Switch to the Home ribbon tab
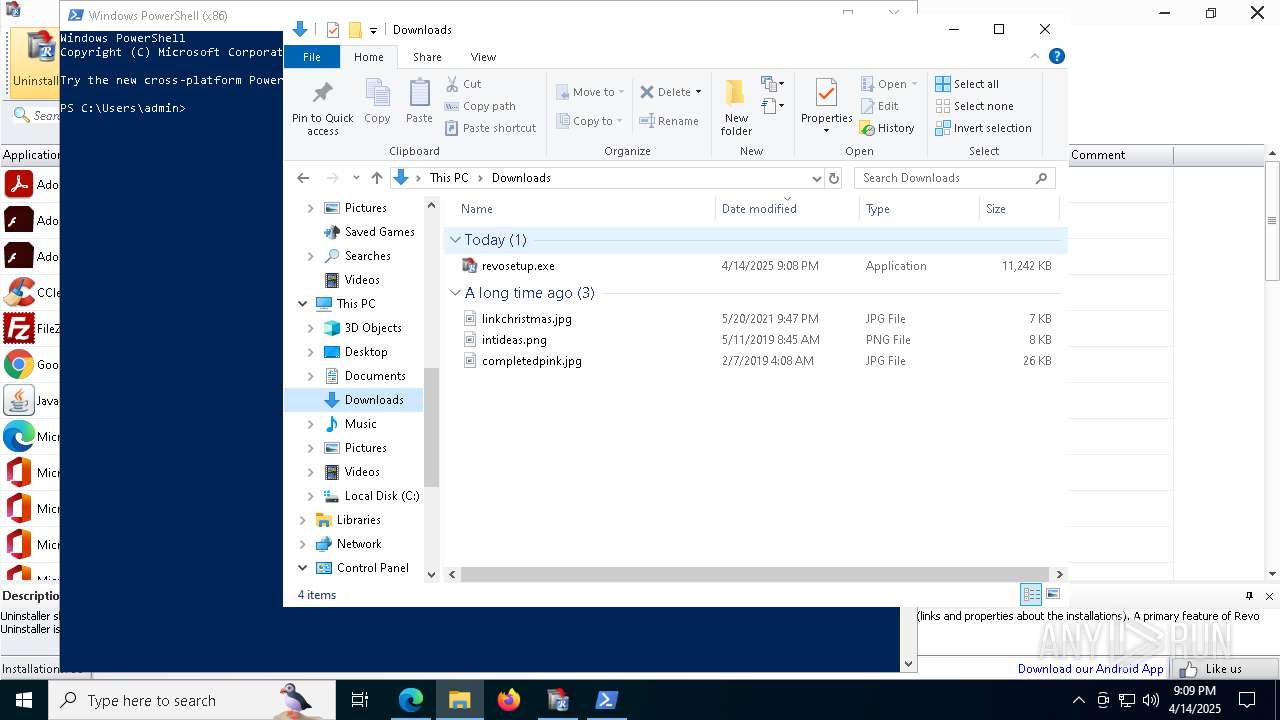Viewport: 1280px width, 720px height. [368, 57]
